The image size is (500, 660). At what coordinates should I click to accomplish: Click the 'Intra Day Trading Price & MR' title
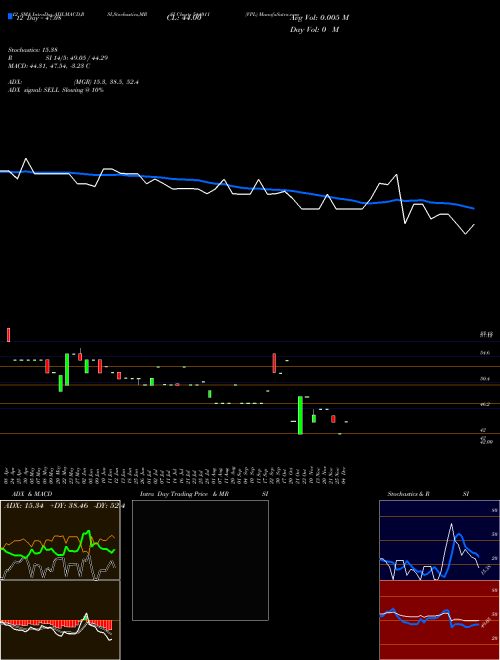click(184, 494)
